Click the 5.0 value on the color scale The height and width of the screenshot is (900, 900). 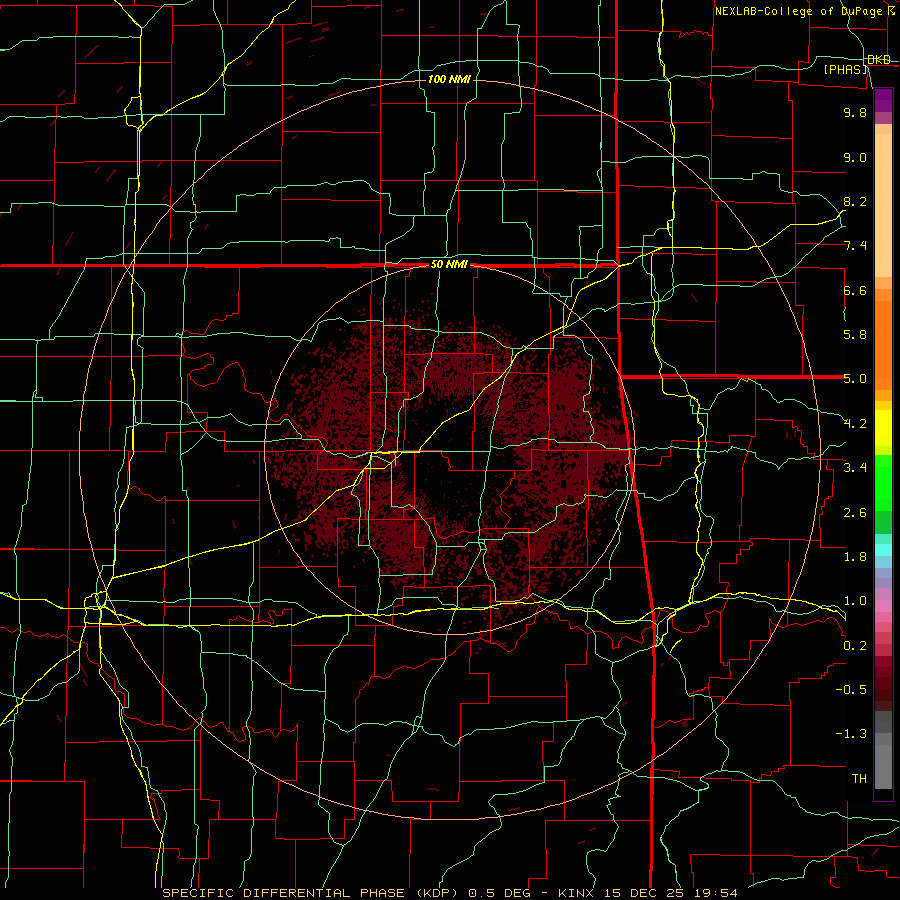coord(855,379)
